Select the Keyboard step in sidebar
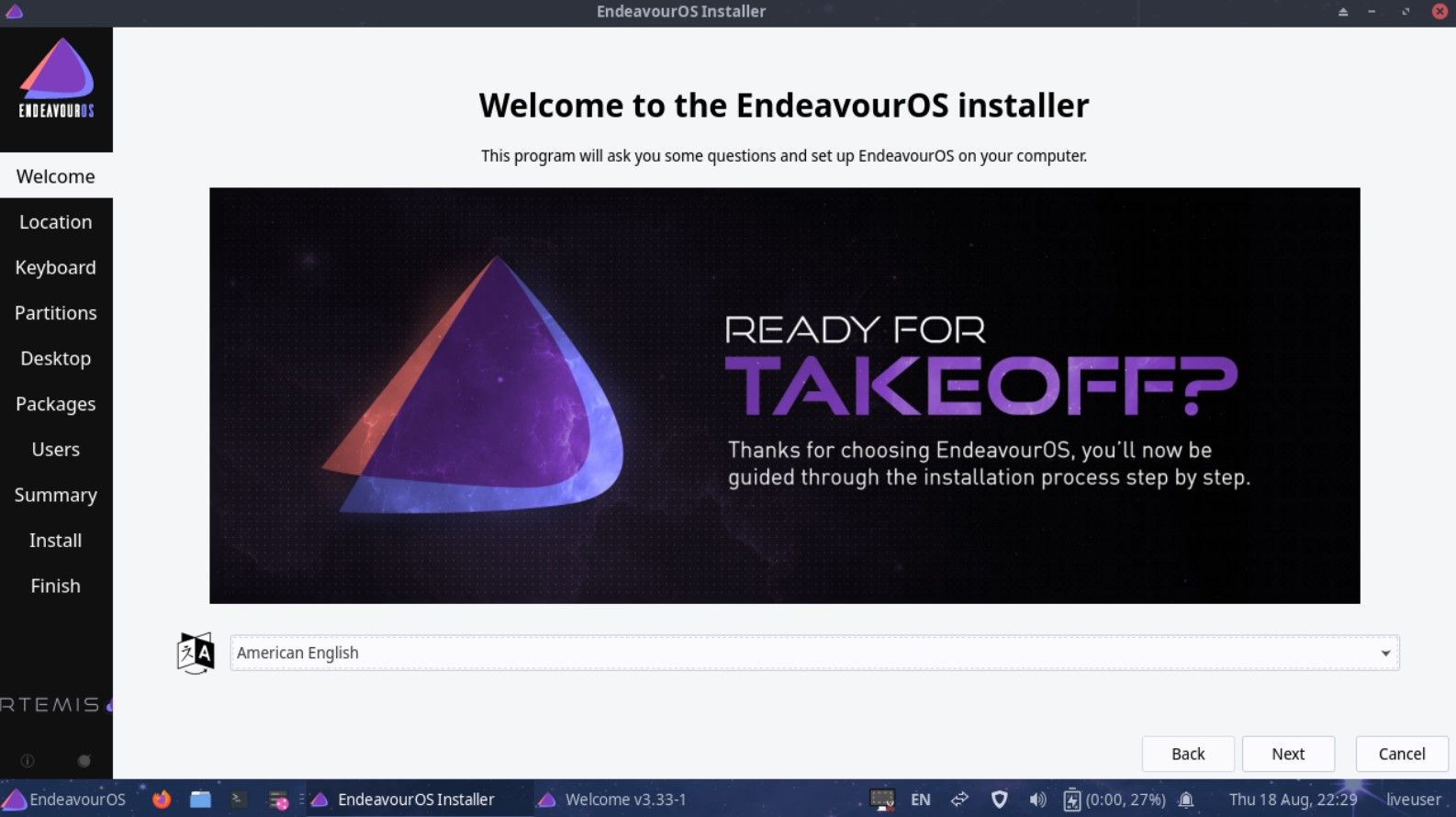The width and height of the screenshot is (1456, 817). tap(56, 267)
